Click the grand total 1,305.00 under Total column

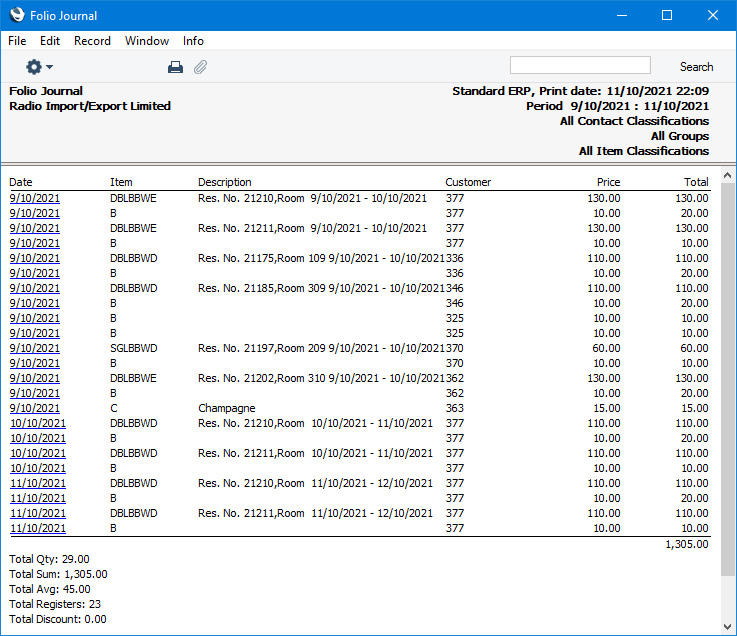(x=687, y=544)
